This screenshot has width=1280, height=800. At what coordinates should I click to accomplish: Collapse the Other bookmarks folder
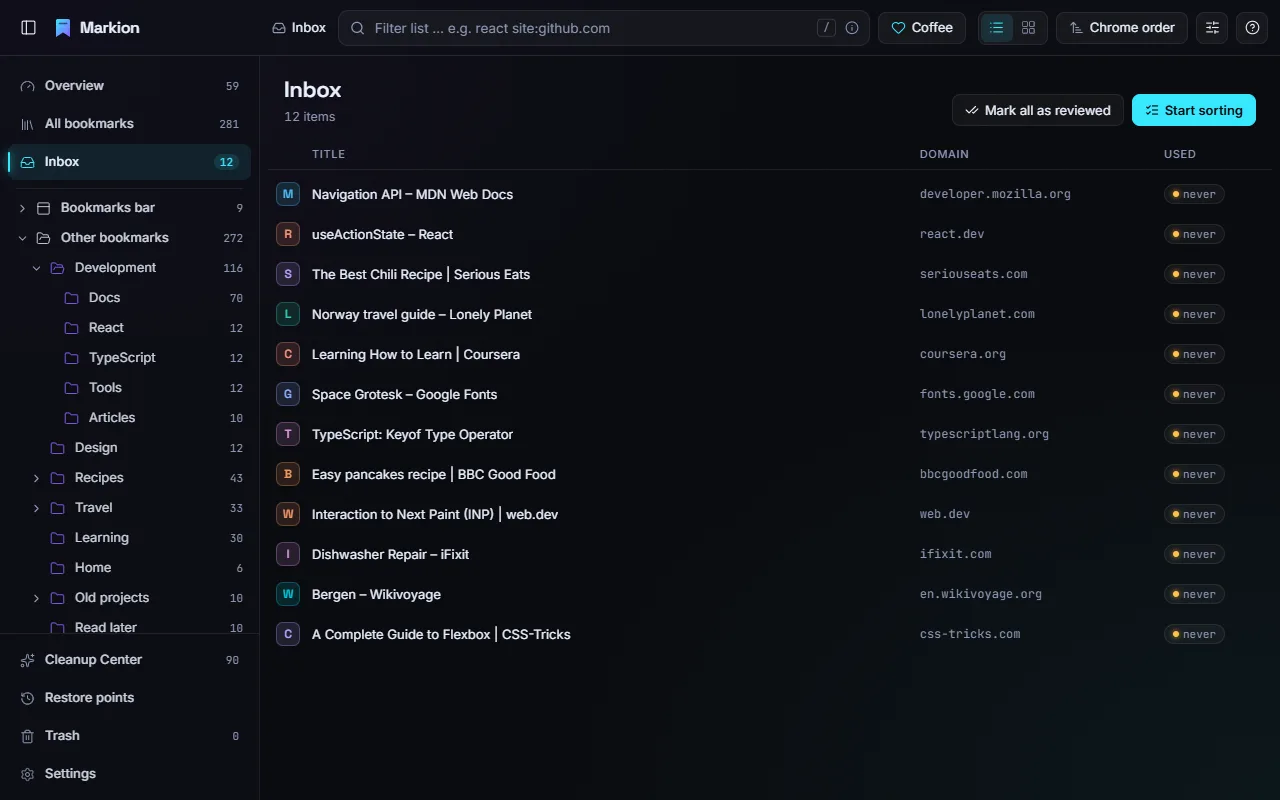point(22,238)
